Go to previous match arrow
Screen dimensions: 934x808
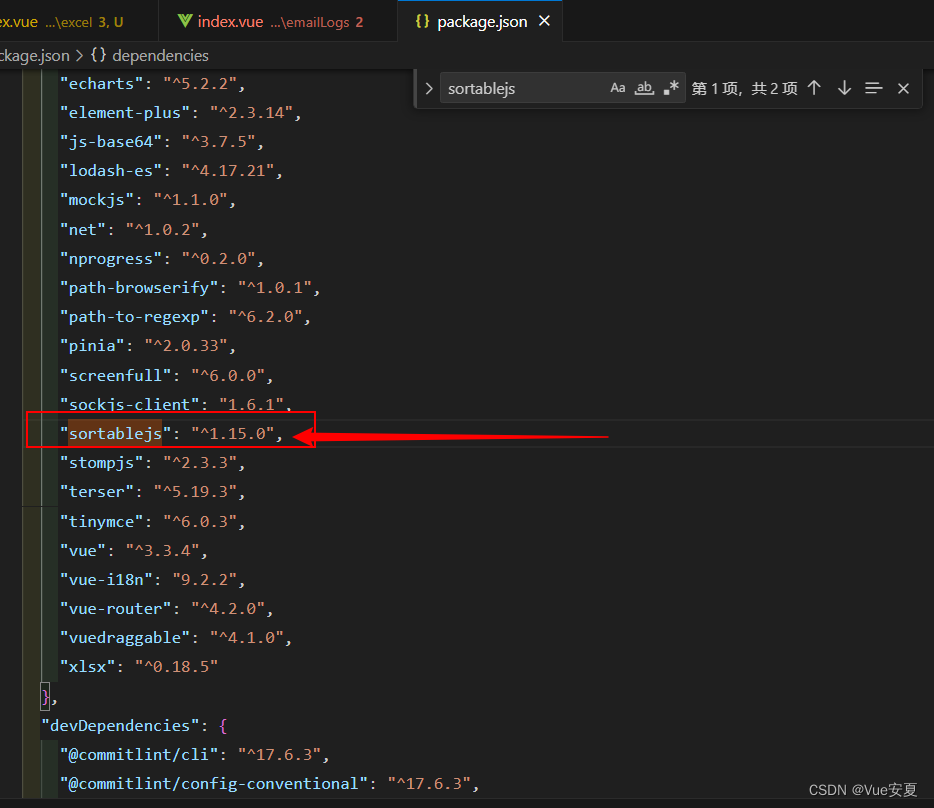click(x=814, y=88)
